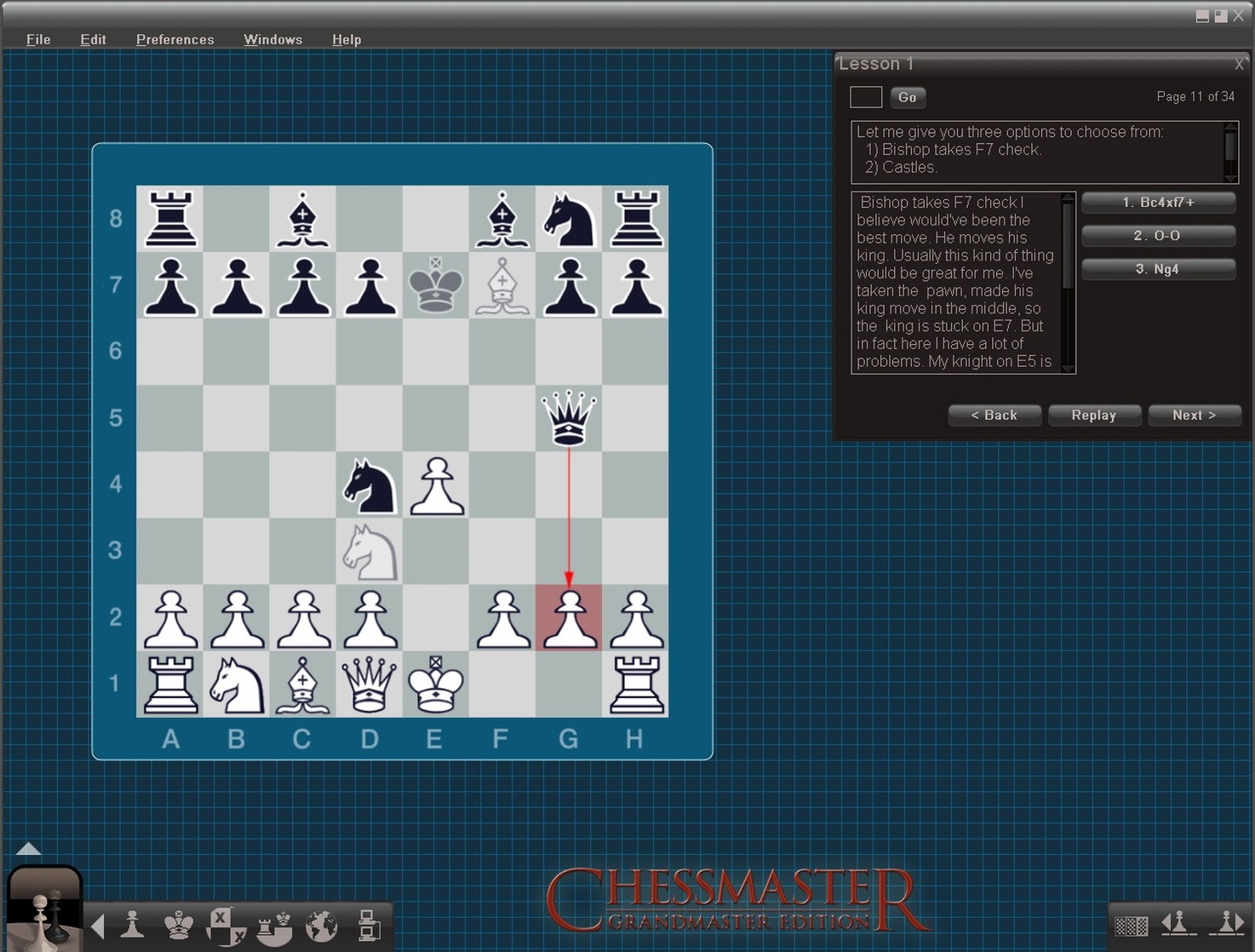
Task: Click the page number input field
Action: click(865, 97)
